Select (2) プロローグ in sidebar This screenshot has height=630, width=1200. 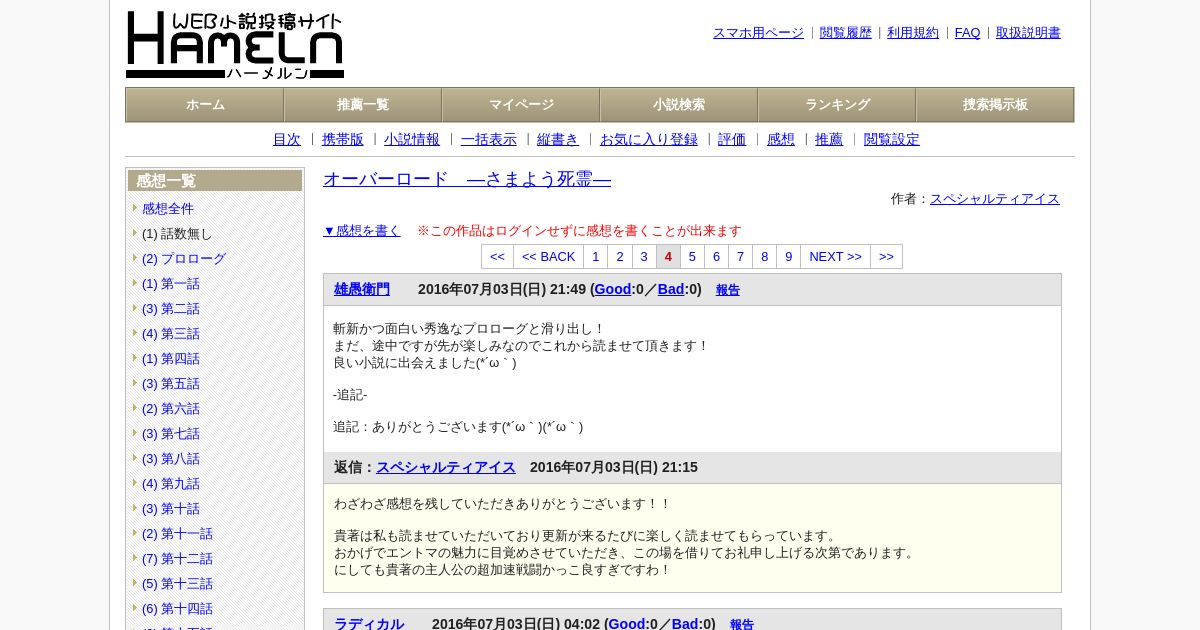click(x=184, y=259)
